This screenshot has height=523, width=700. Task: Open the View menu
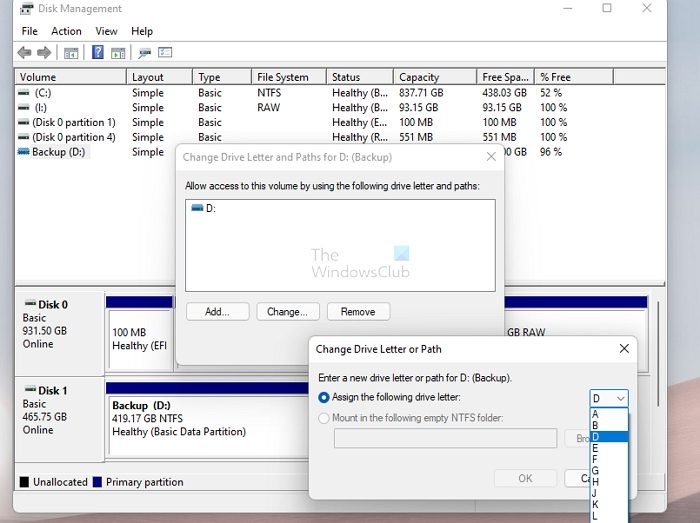tap(106, 31)
